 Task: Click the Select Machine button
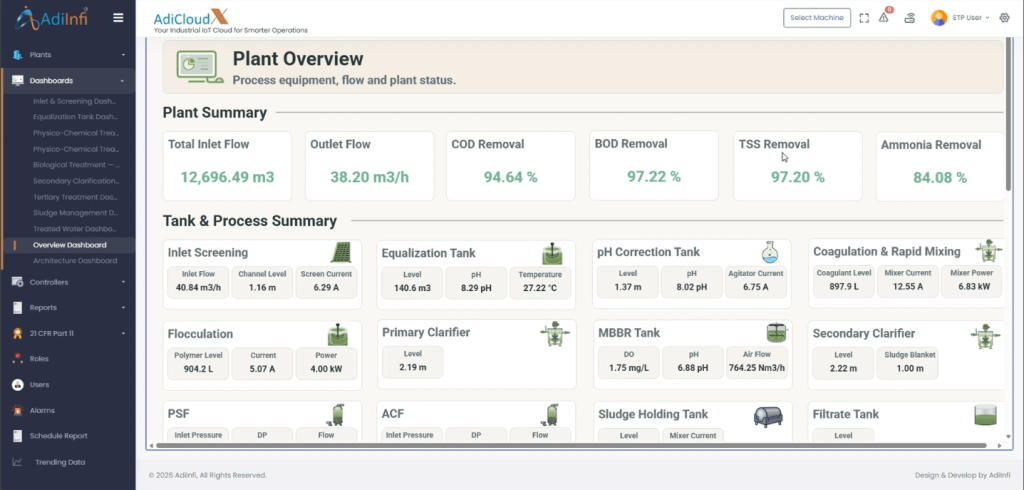[817, 18]
